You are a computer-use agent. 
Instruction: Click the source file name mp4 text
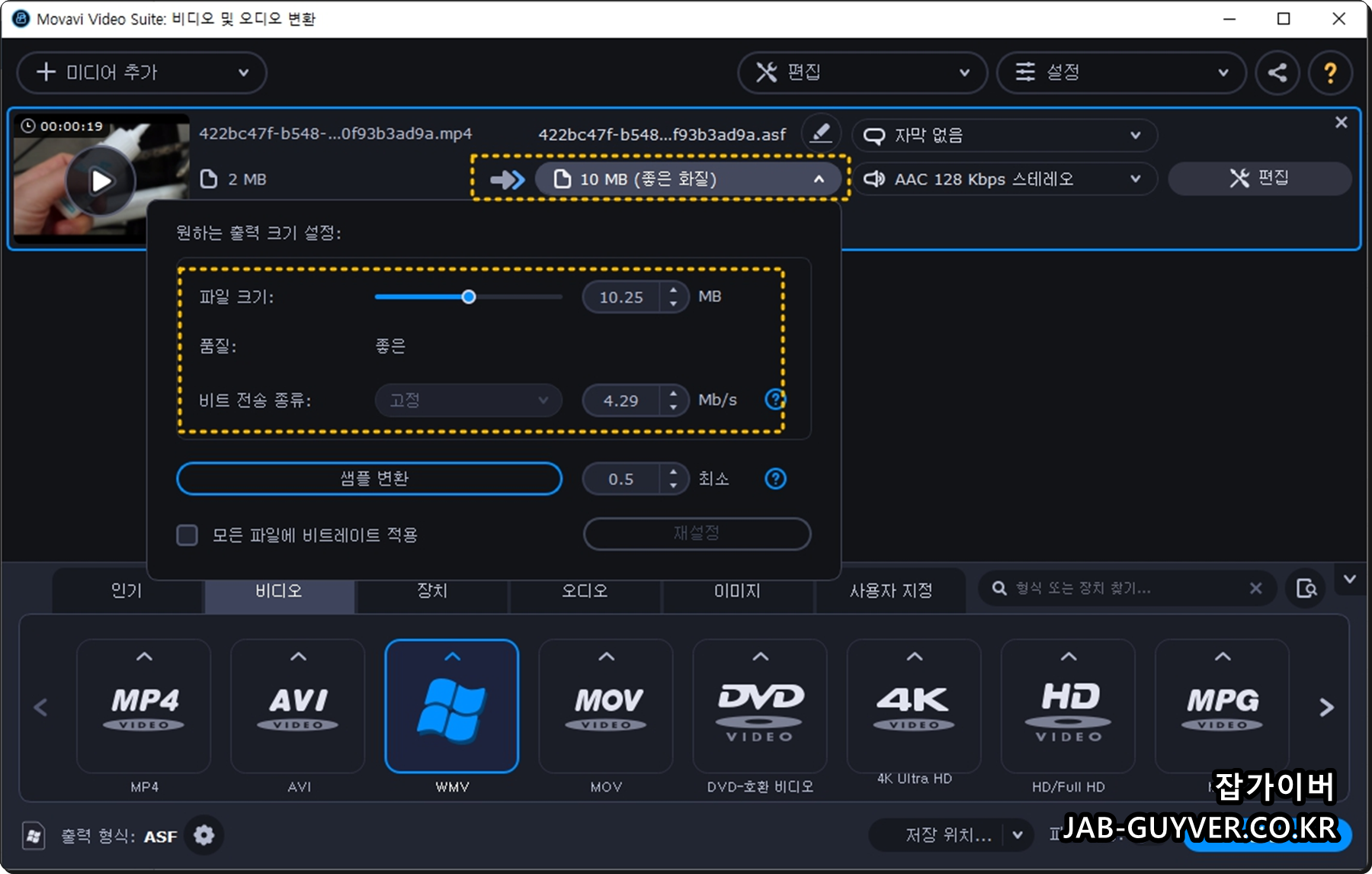(x=335, y=133)
